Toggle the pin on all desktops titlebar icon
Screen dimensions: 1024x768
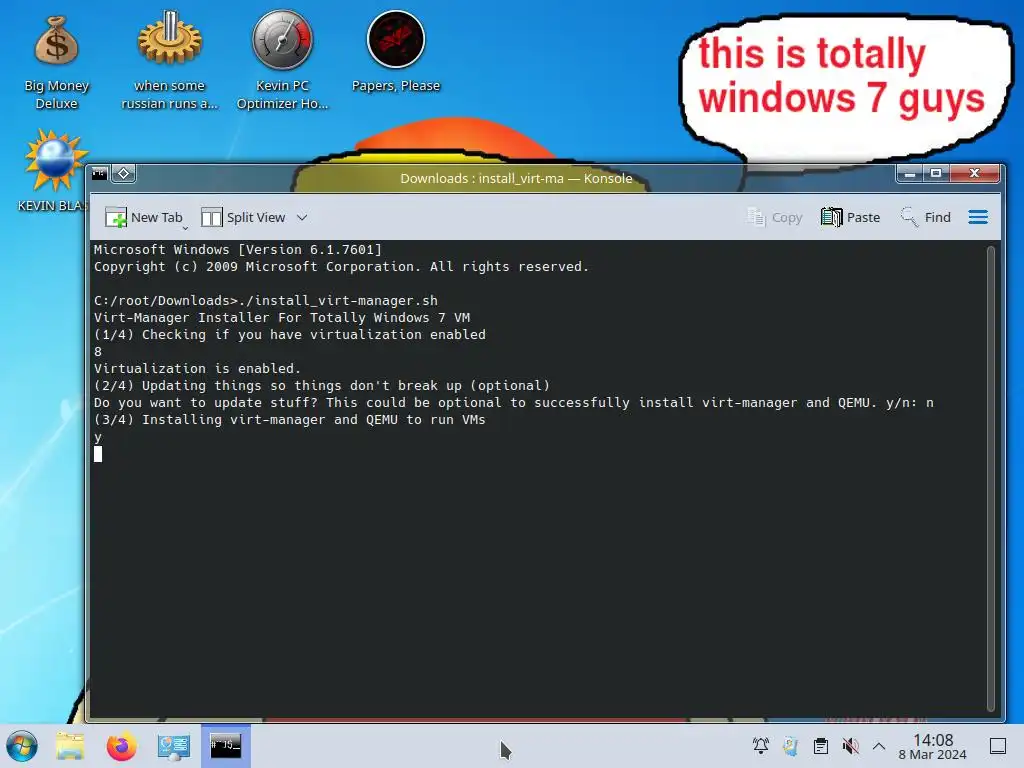123,174
